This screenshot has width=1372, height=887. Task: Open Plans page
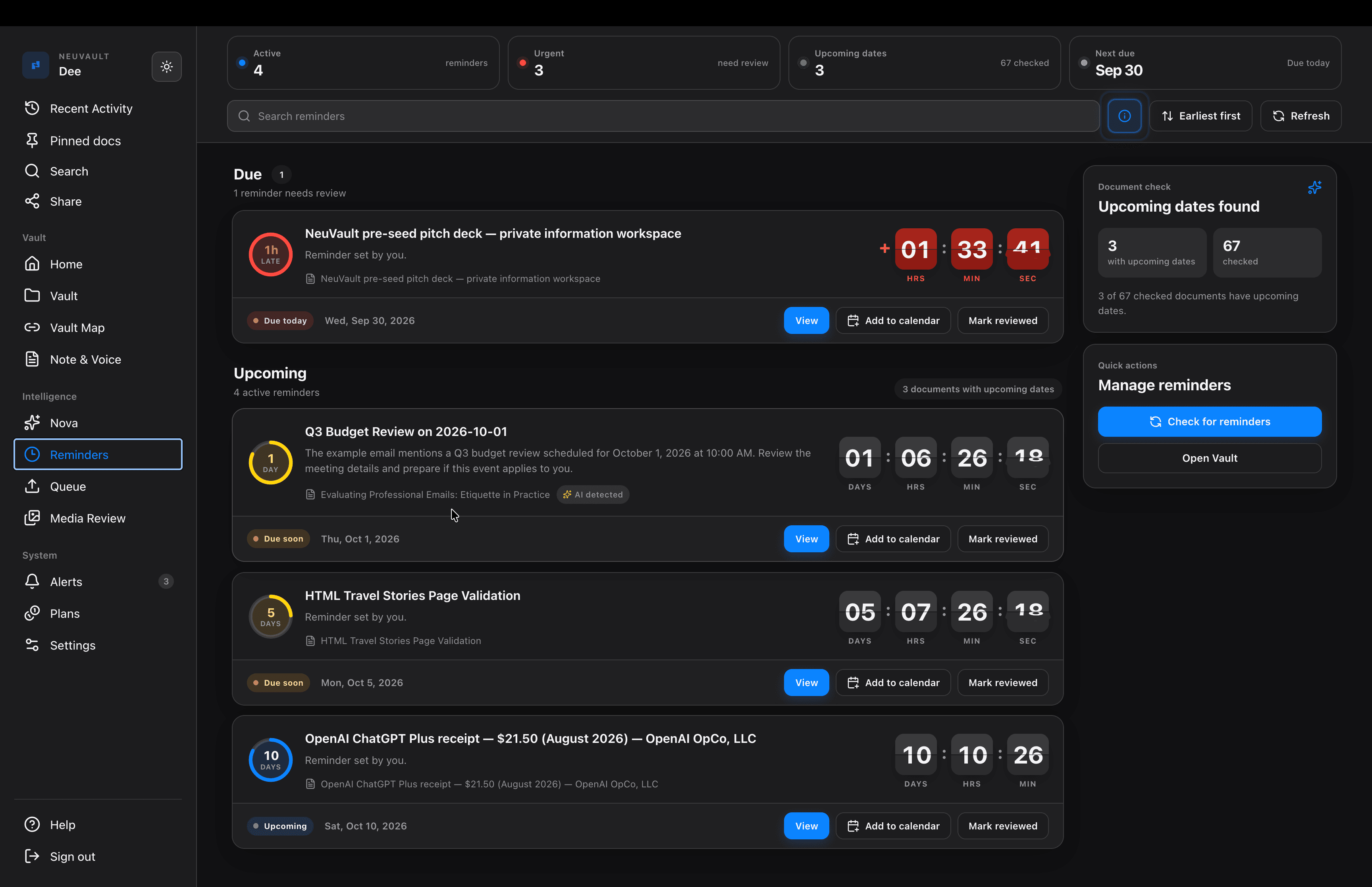[x=98, y=613]
